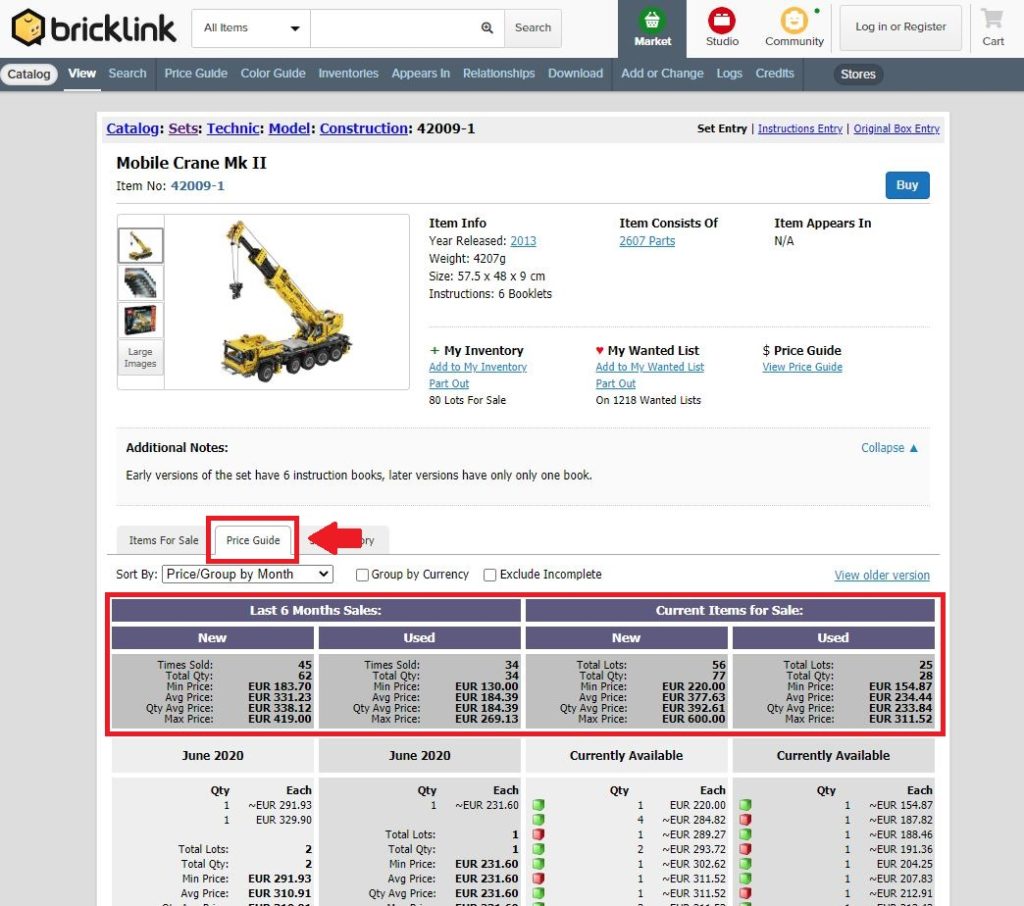Screen dimensions: 1024x906
Task: Click the BrickLink logo
Action: pyautogui.click(x=93, y=27)
